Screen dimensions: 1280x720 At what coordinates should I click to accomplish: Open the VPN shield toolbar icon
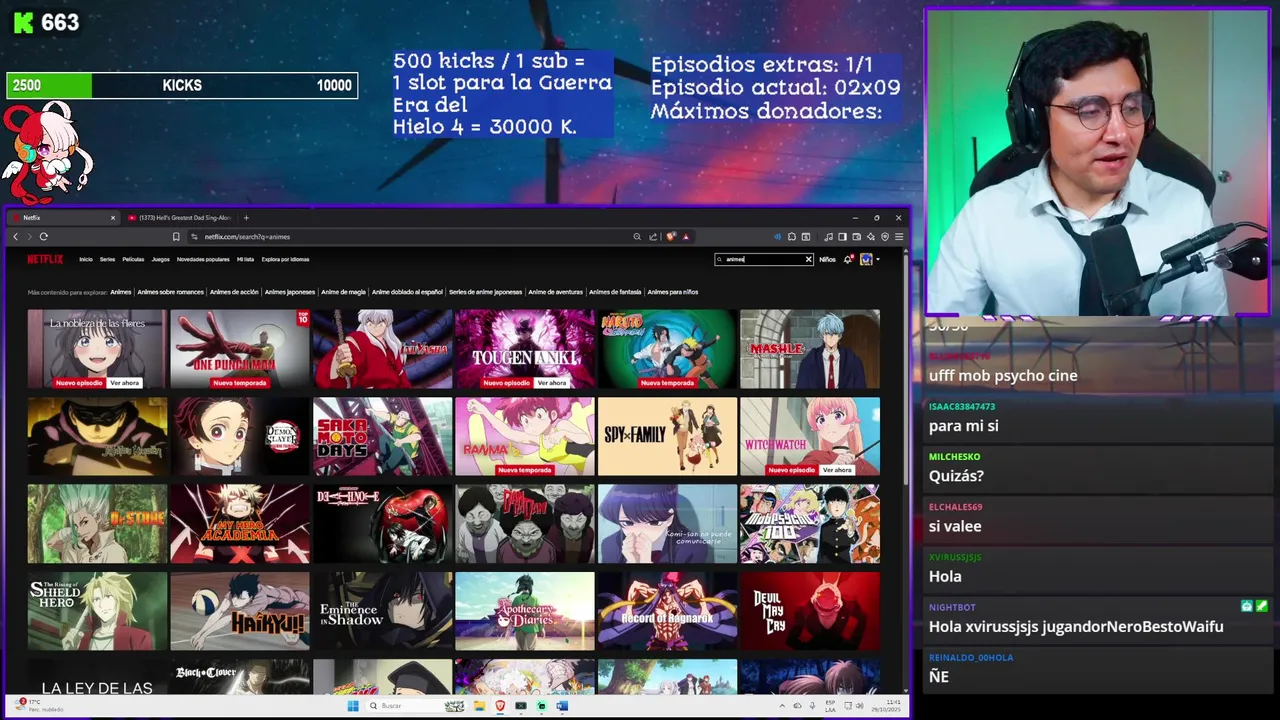[885, 237]
